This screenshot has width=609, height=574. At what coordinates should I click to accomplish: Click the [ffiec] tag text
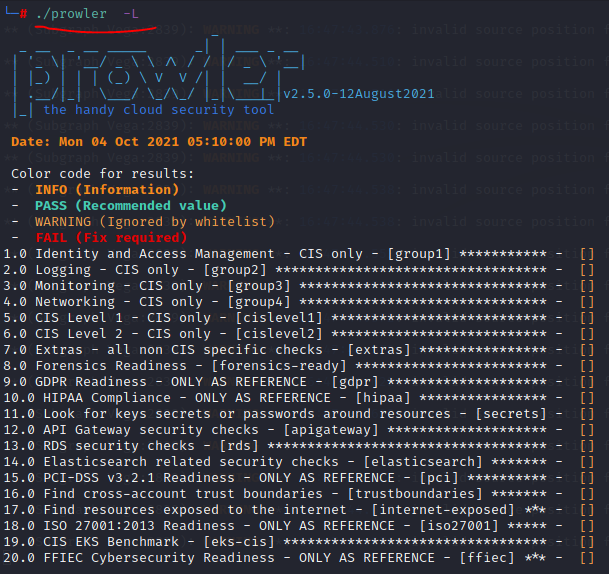(x=487, y=558)
